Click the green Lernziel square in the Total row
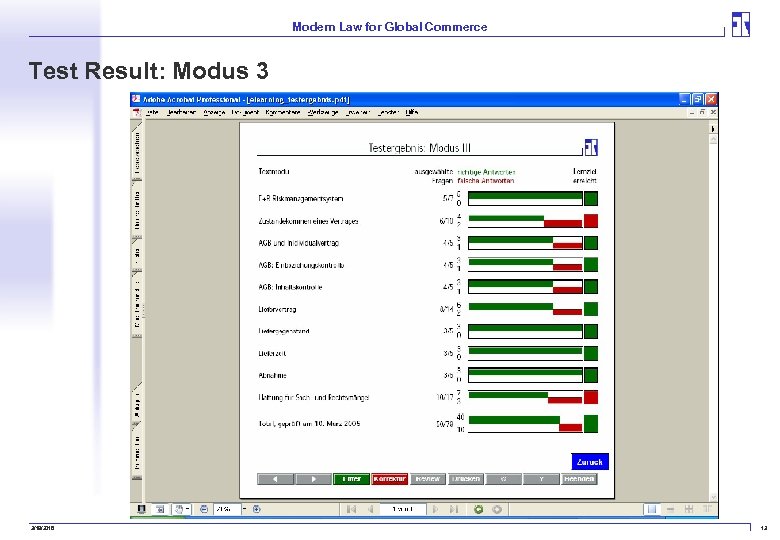780x540 pixels. (591, 424)
